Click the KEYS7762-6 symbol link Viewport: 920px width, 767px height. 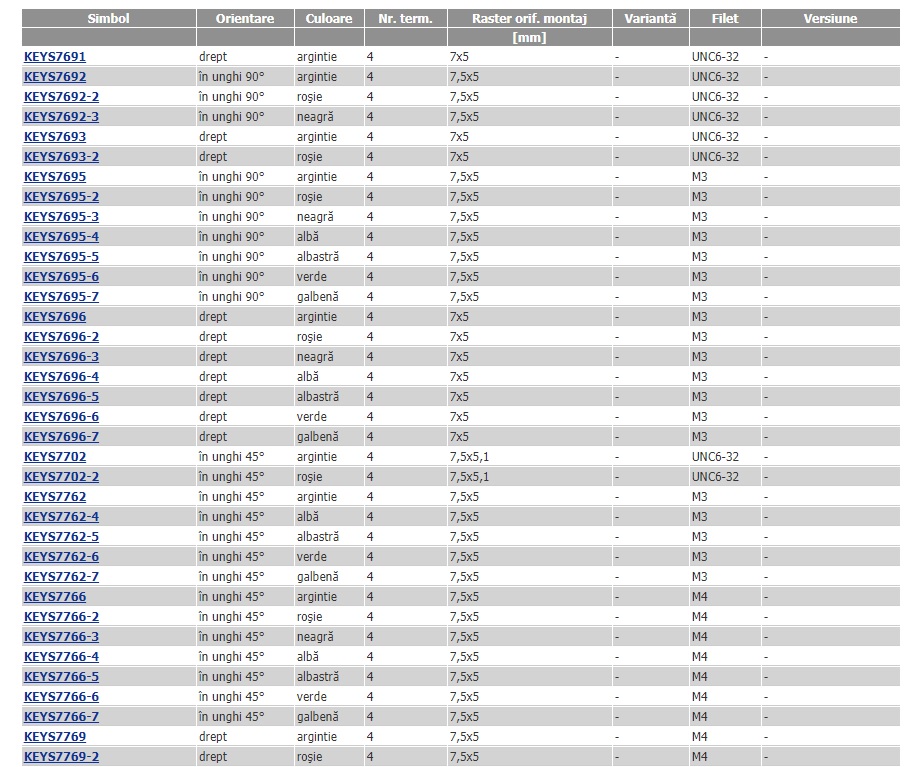[x=61, y=557]
